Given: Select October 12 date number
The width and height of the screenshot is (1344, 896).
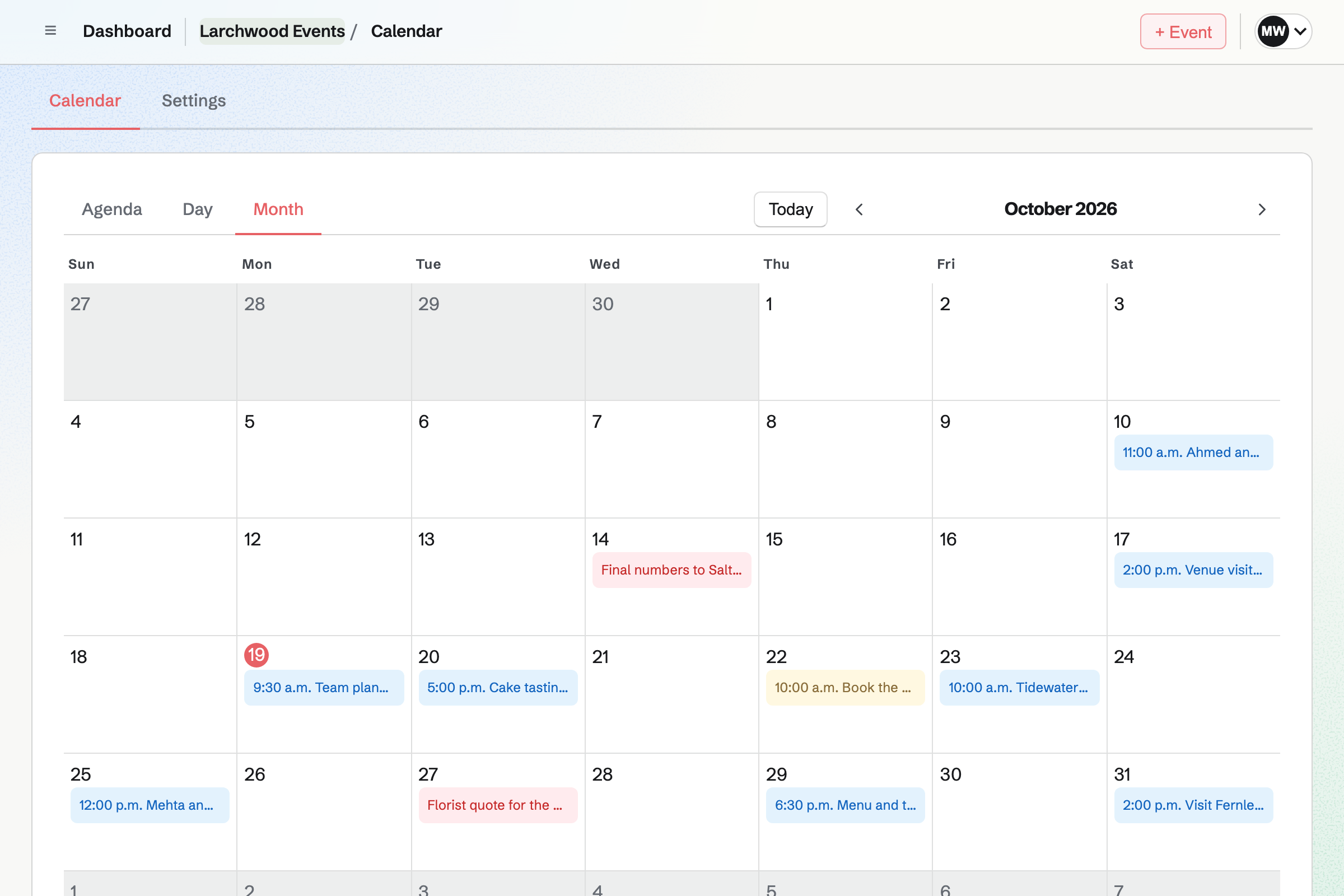Looking at the screenshot, I should (252, 539).
